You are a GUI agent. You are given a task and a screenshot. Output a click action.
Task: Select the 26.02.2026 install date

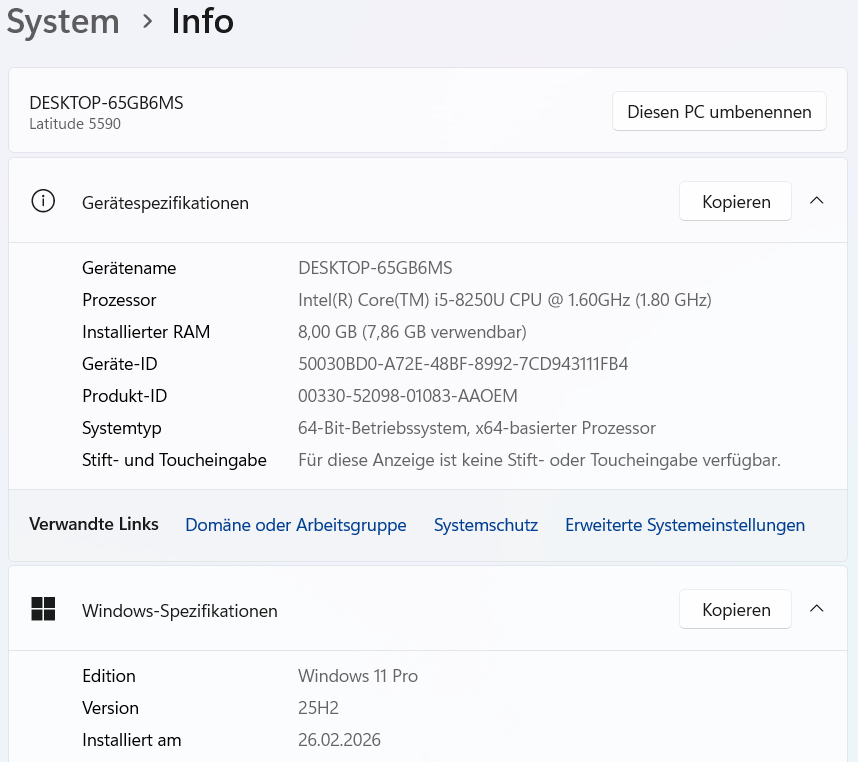[x=339, y=740]
